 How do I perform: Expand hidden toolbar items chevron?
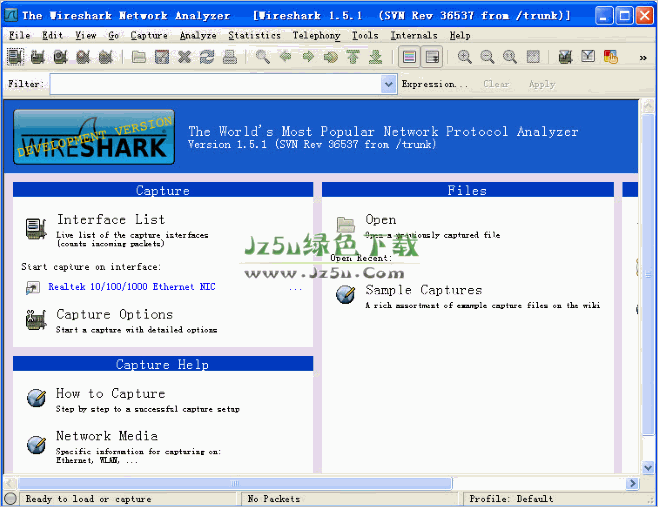(x=642, y=58)
